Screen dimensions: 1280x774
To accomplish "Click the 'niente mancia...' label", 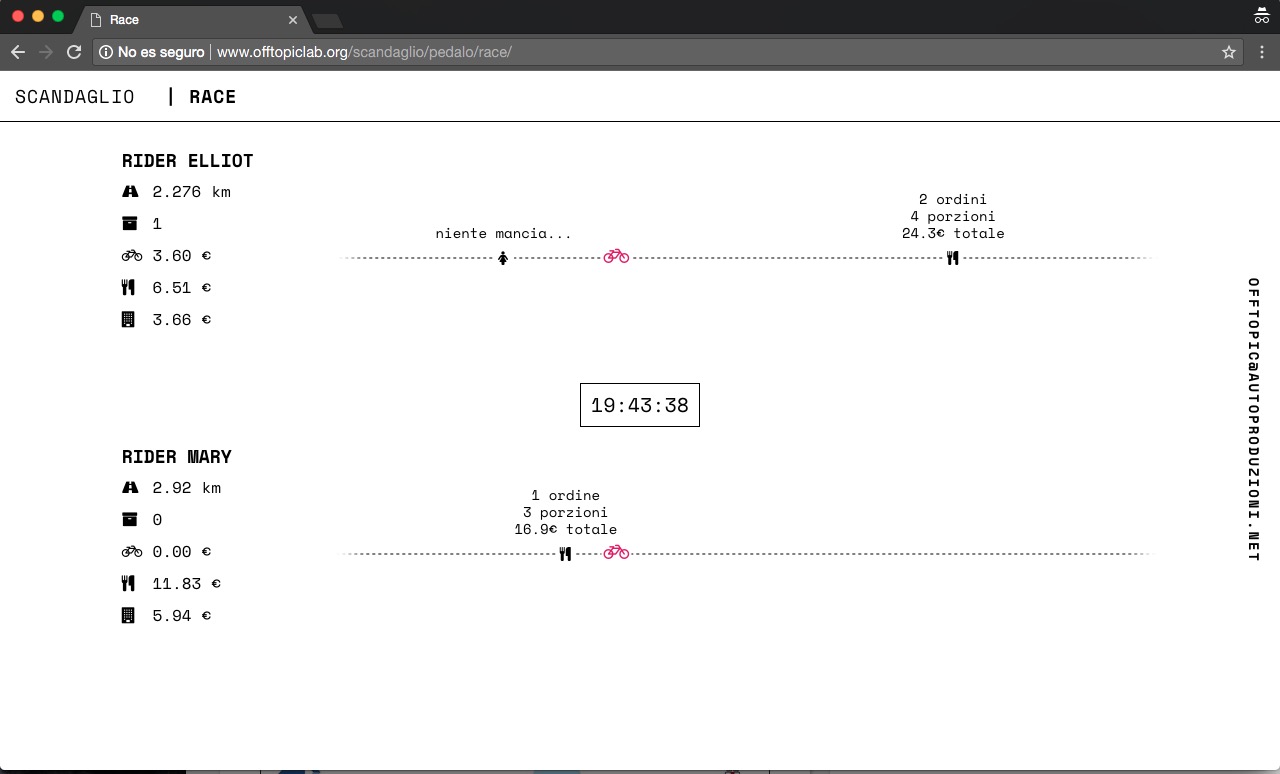I will (x=503, y=233).
